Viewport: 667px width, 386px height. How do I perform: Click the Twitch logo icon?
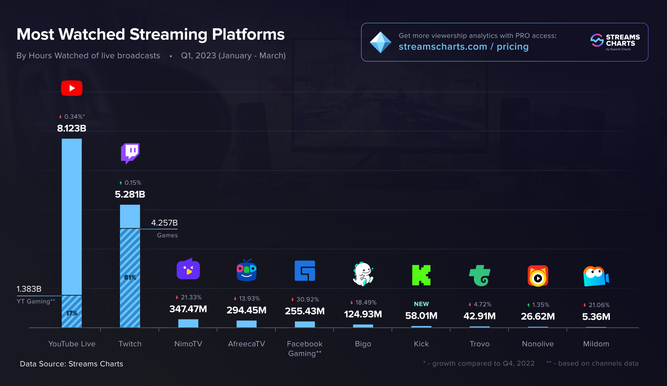pos(130,153)
